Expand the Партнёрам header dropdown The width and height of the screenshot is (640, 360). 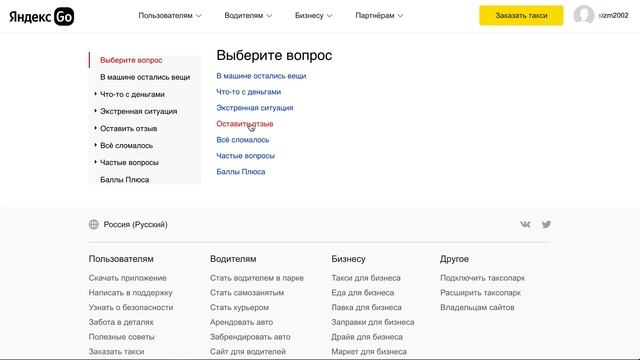[379, 16]
